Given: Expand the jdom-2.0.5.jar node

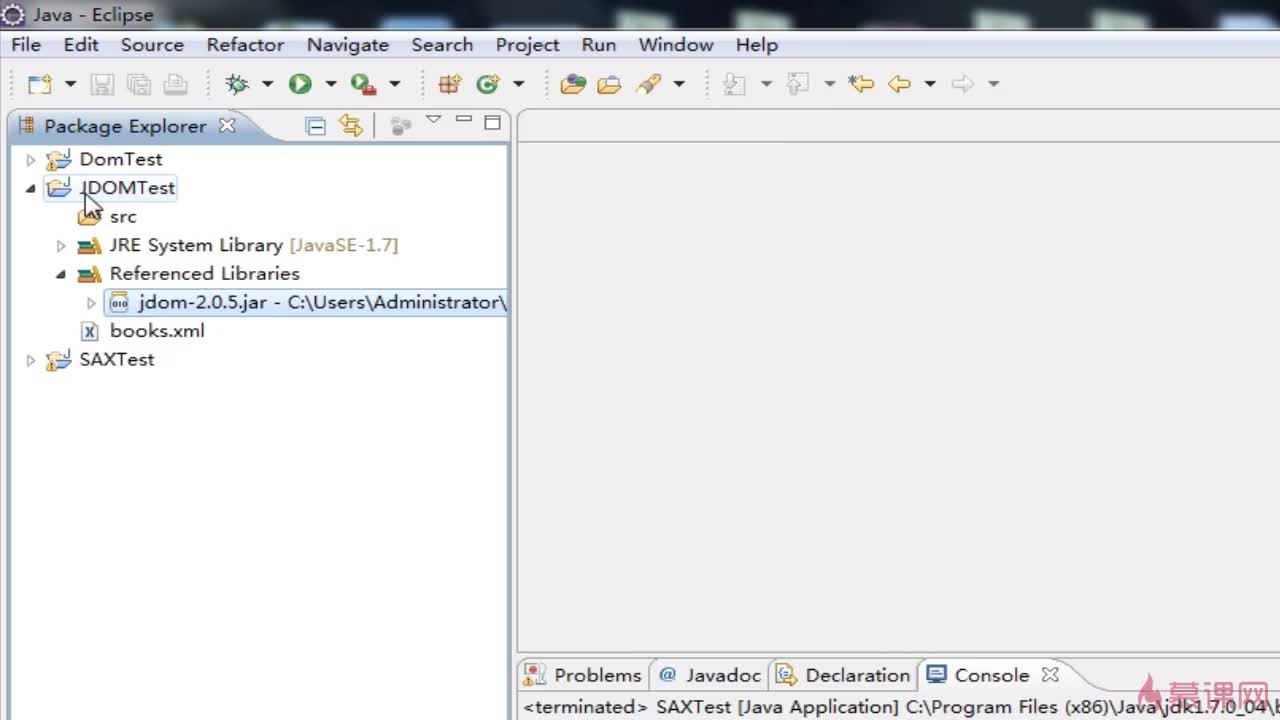Looking at the screenshot, I should pyautogui.click(x=90, y=302).
